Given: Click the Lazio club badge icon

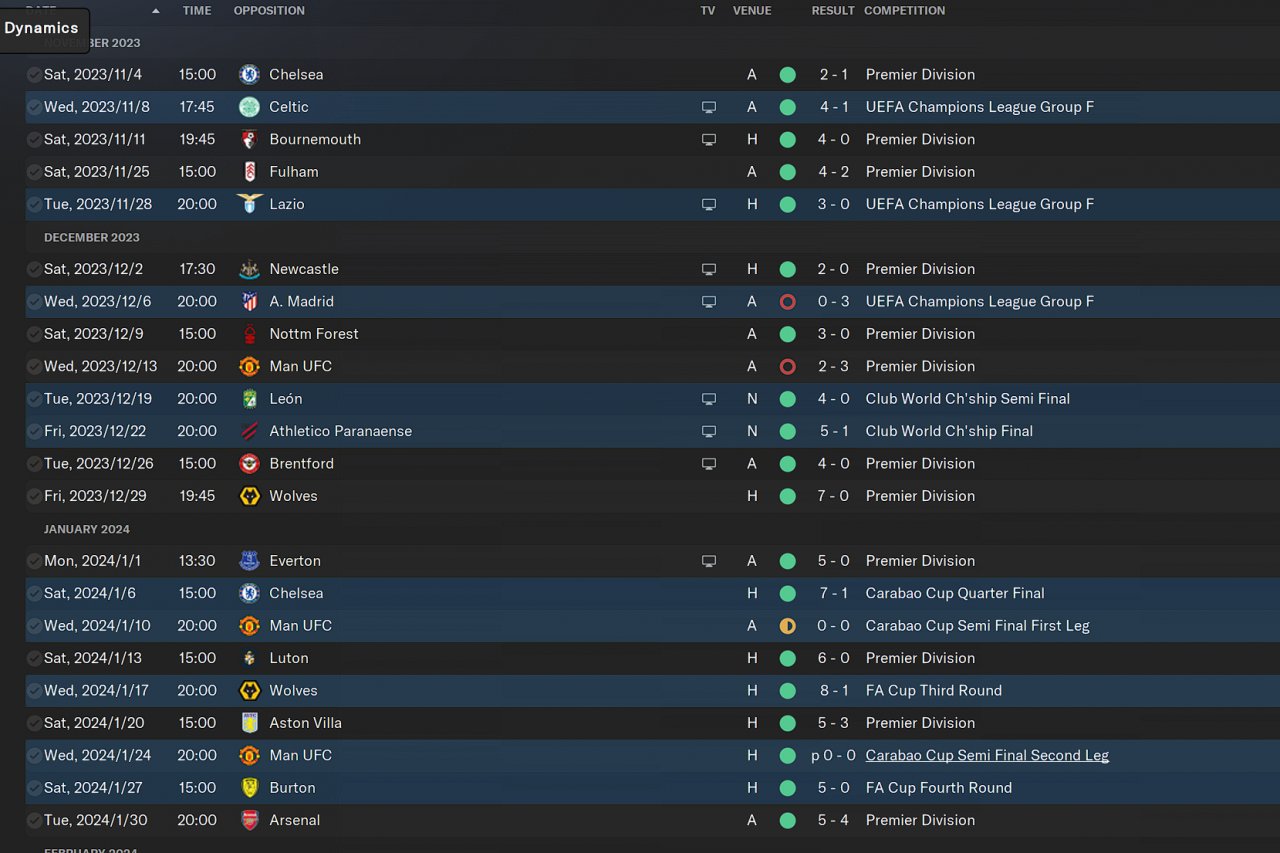Looking at the screenshot, I should tap(249, 204).
